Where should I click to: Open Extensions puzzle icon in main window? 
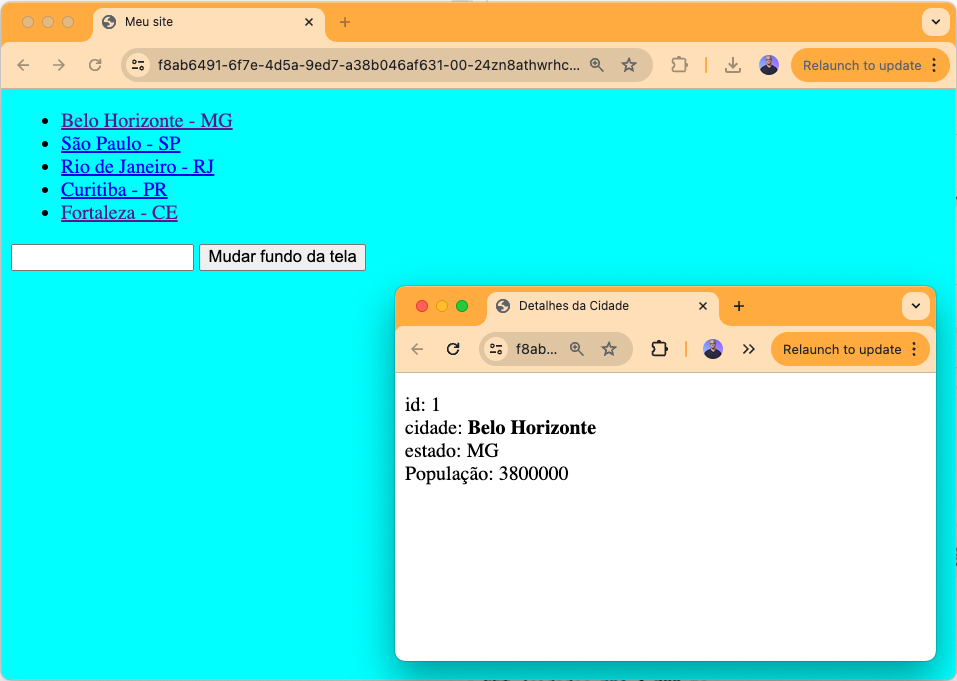(679, 65)
